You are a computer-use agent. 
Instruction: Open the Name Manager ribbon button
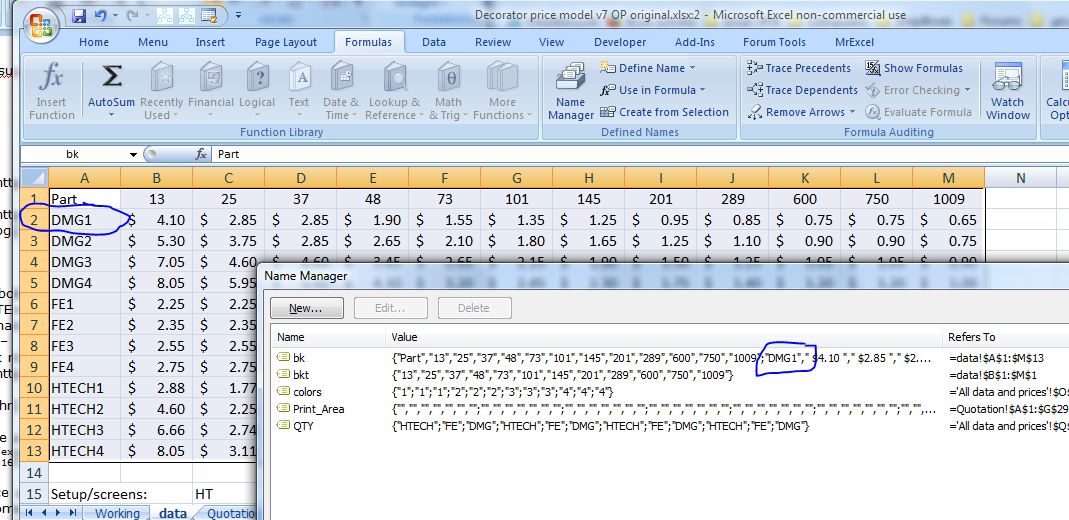tap(571, 91)
